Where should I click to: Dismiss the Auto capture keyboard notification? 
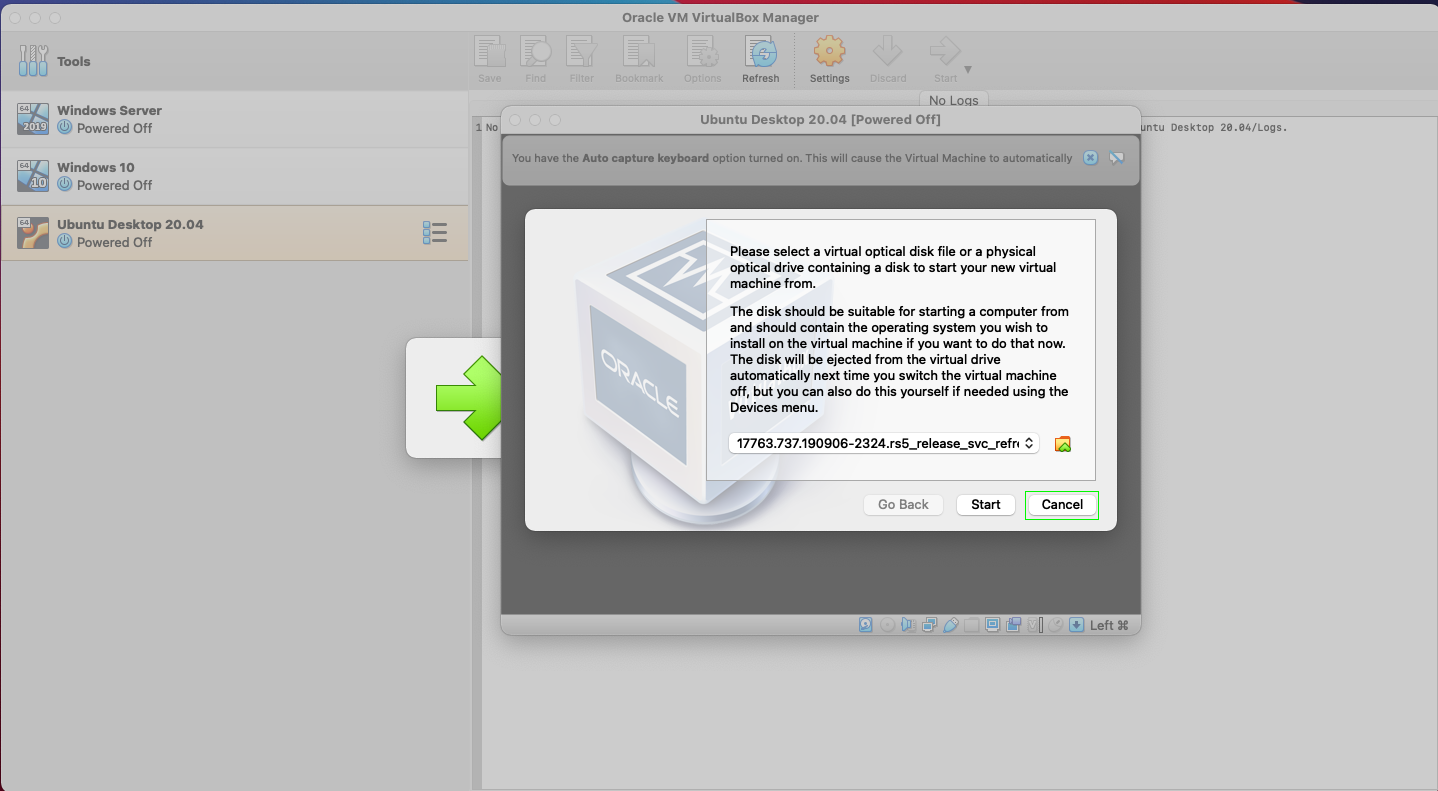(x=1090, y=157)
